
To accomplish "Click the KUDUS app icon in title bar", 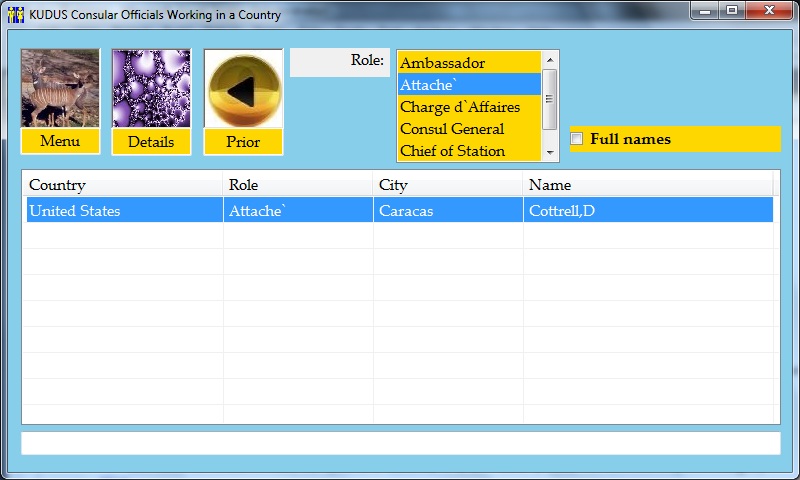I will coord(15,15).
